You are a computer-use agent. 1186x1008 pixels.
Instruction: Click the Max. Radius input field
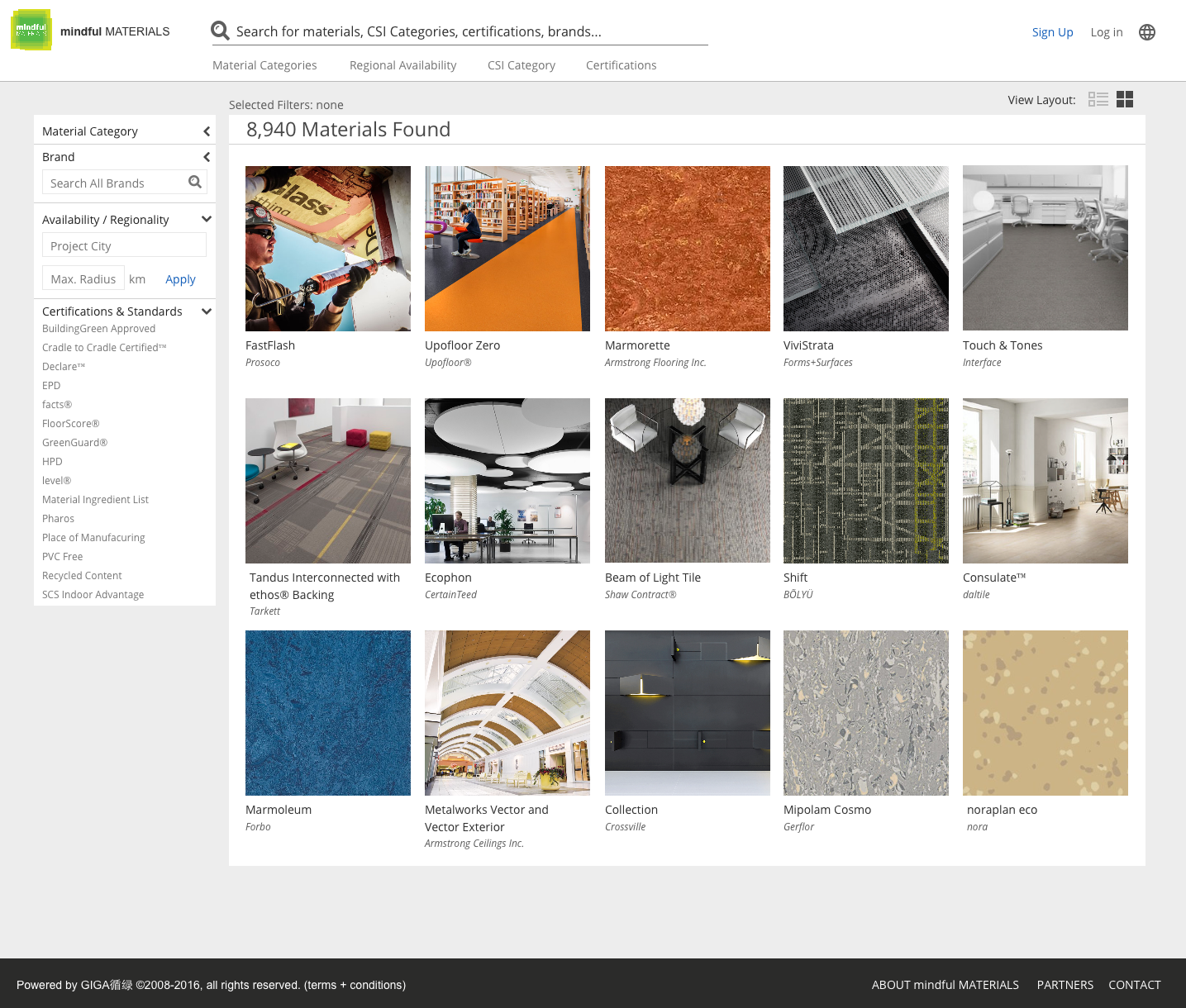(x=83, y=278)
